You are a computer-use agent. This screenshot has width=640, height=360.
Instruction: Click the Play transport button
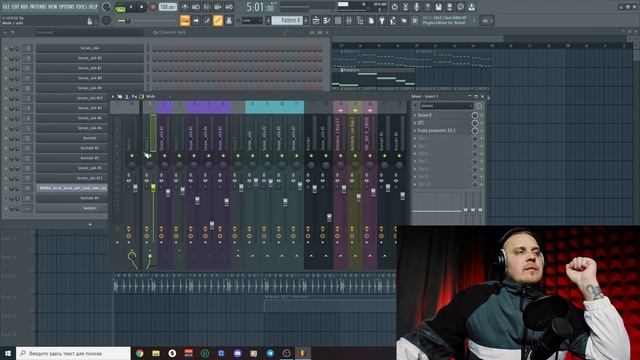click(x=131, y=7)
